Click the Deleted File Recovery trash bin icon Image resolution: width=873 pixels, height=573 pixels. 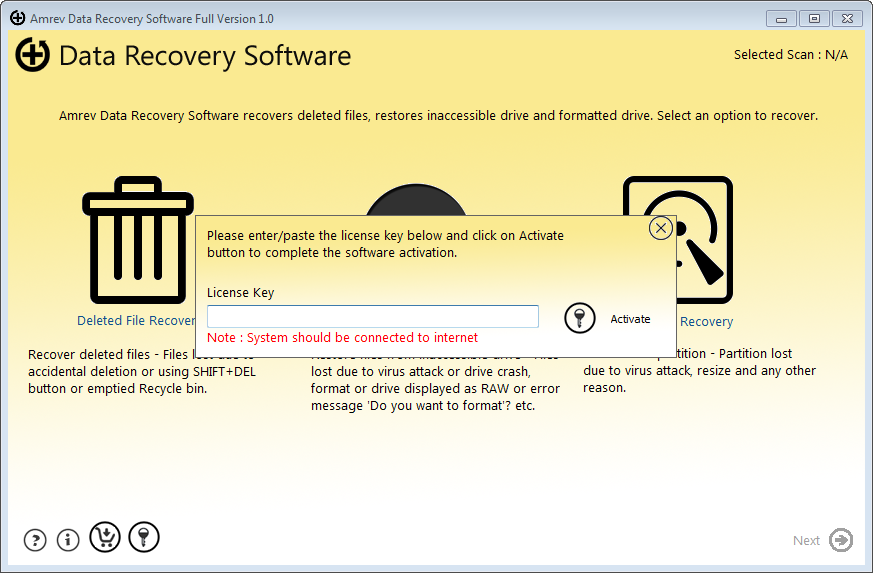coord(138,240)
